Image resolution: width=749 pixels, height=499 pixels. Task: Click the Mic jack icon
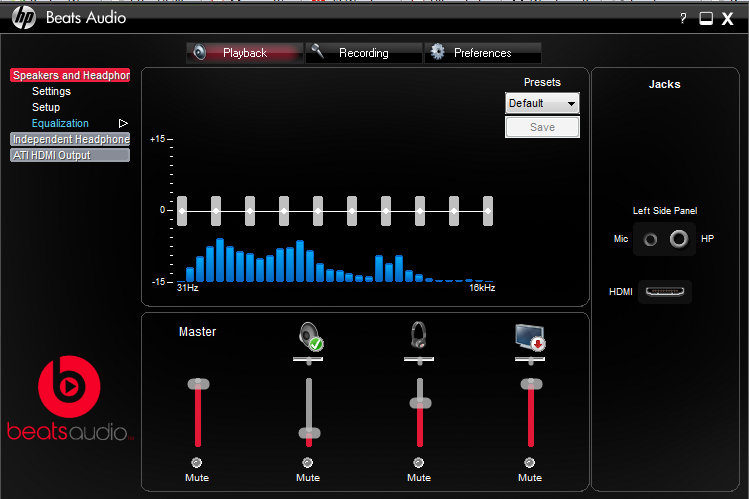click(650, 239)
